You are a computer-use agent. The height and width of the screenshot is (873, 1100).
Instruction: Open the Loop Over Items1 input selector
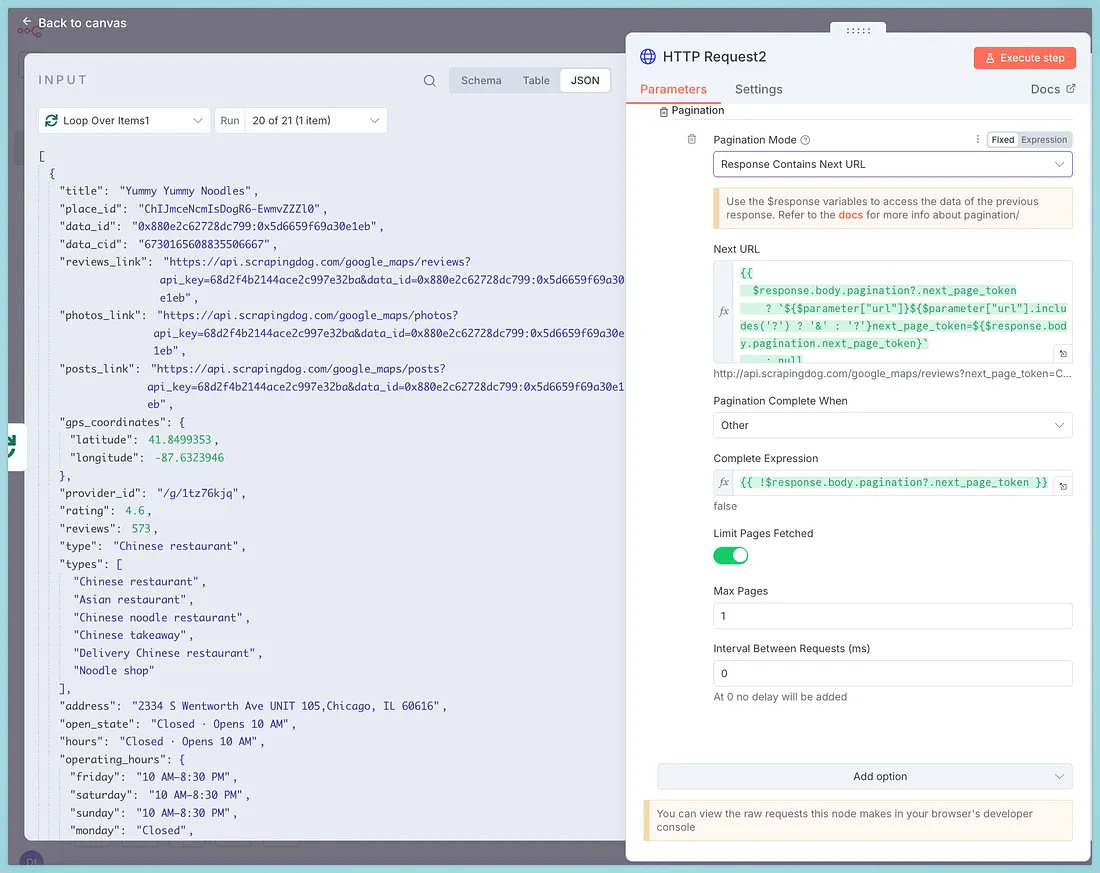(x=124, y=121)
